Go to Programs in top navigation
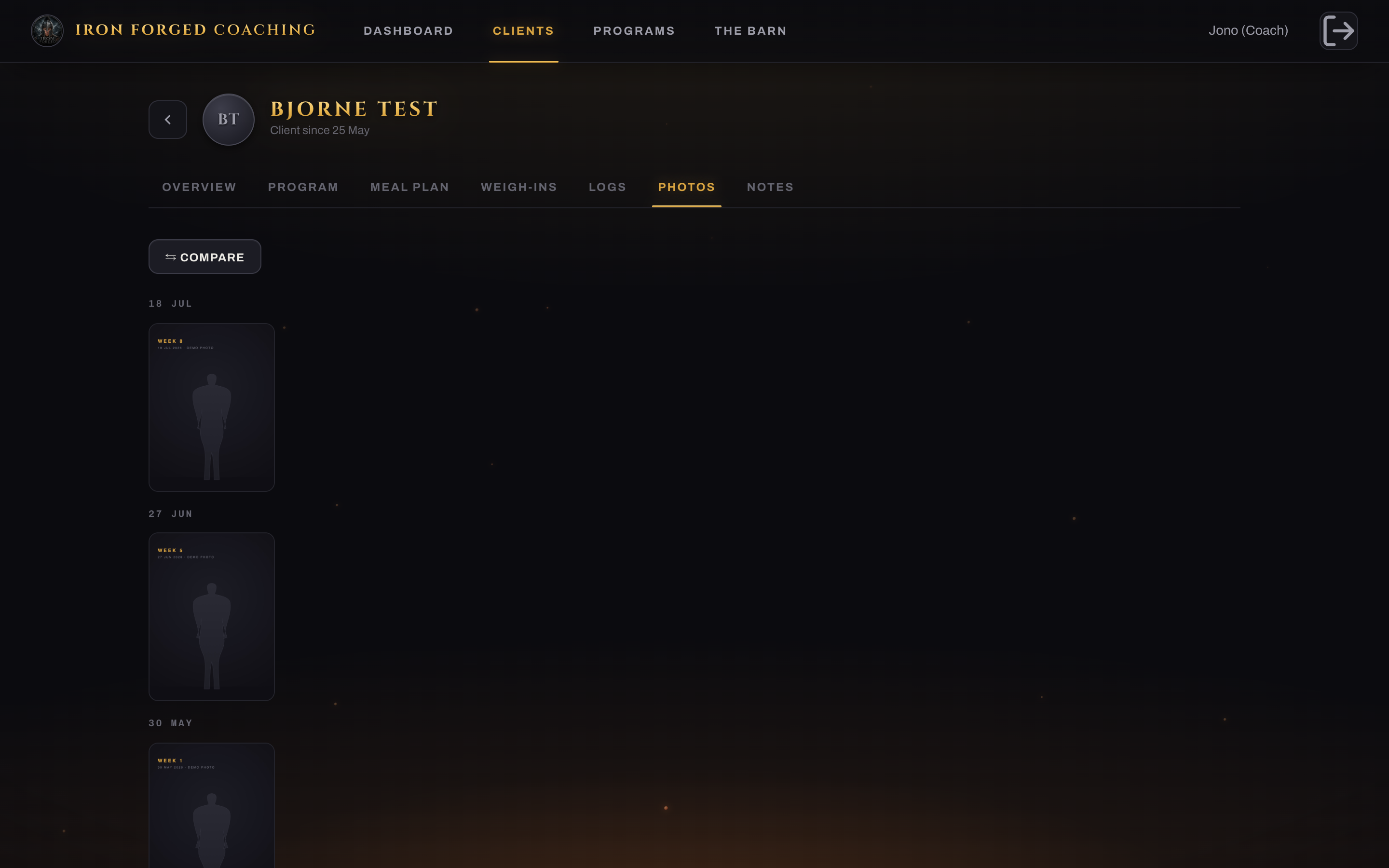The image size is (1389, 868). click(634, 31)
